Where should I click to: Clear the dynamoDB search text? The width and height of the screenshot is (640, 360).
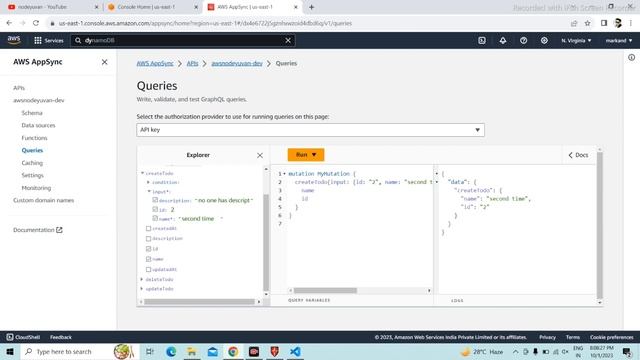point(288,40)
